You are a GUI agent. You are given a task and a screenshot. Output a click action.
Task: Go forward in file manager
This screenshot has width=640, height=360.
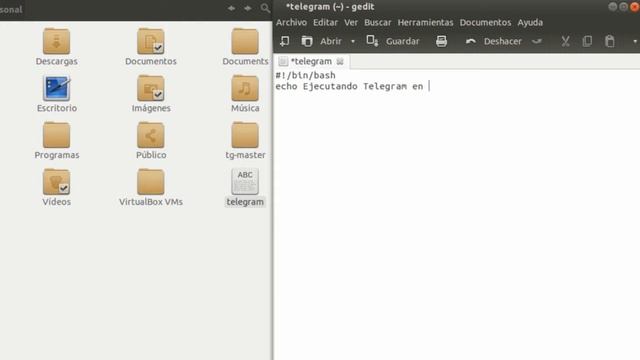(248, 8)
